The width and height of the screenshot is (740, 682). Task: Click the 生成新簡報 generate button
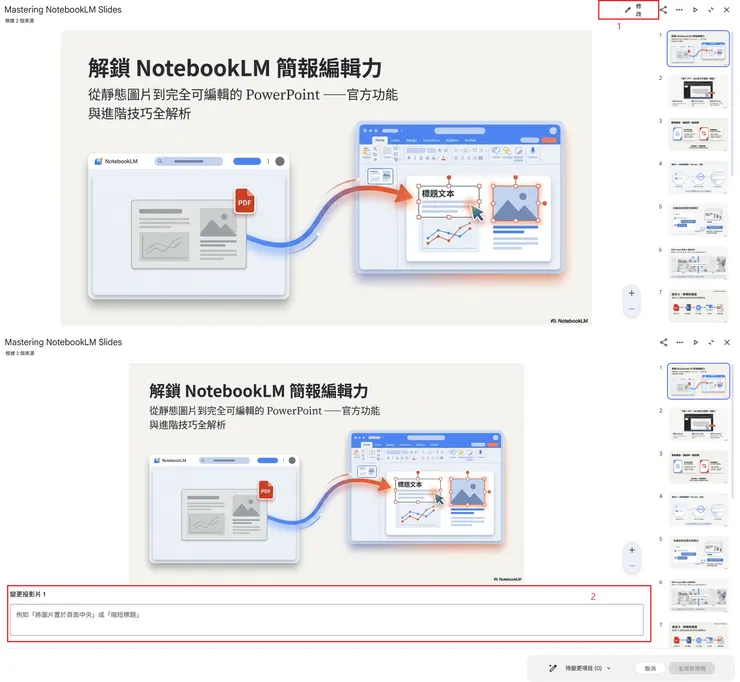pos(692,668)
